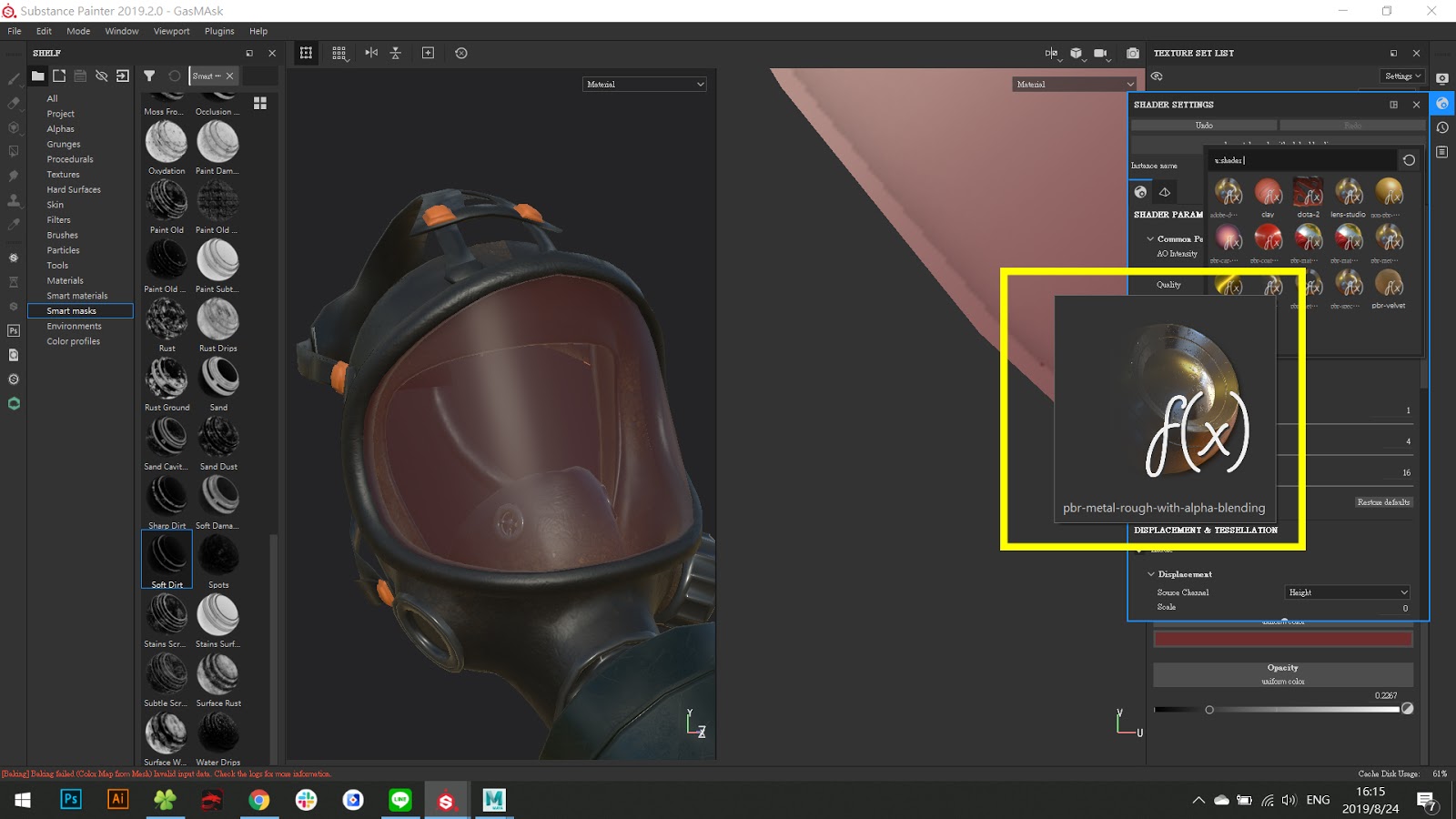Click the Opacity uniform color button
This screenshot has width=1456, height=819.
1283,674
